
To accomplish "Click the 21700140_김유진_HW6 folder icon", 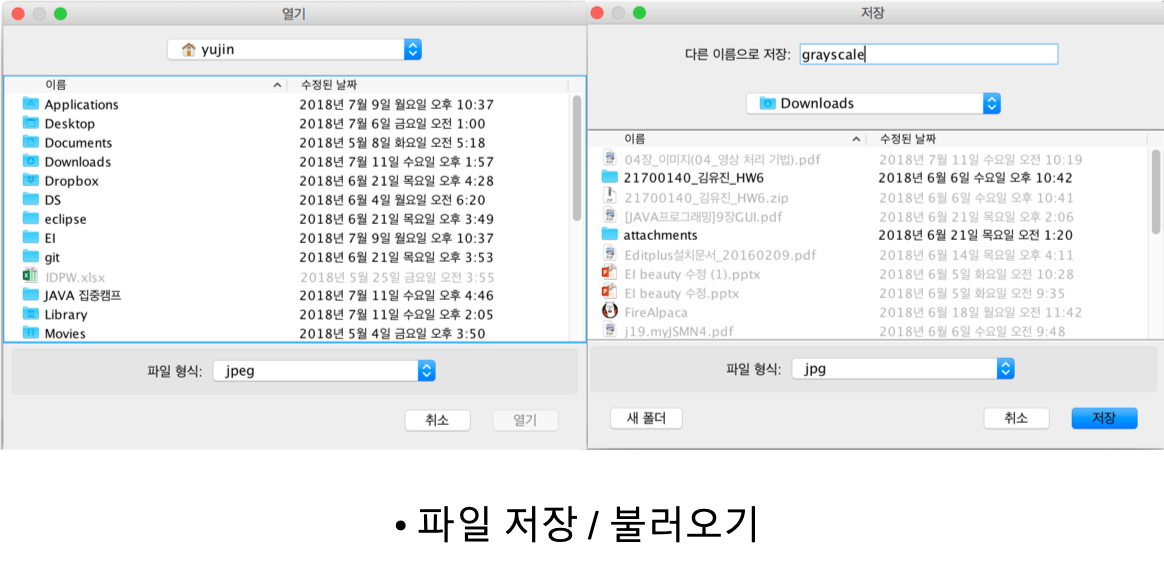I will pyautogui.click(x=609, y=177).
